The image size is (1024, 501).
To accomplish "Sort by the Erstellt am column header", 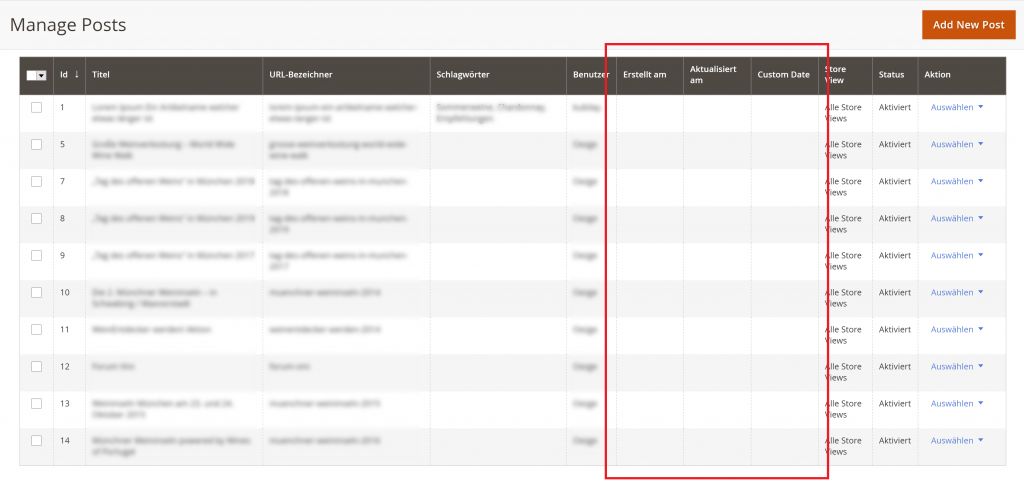I will (x=650, y=75).
